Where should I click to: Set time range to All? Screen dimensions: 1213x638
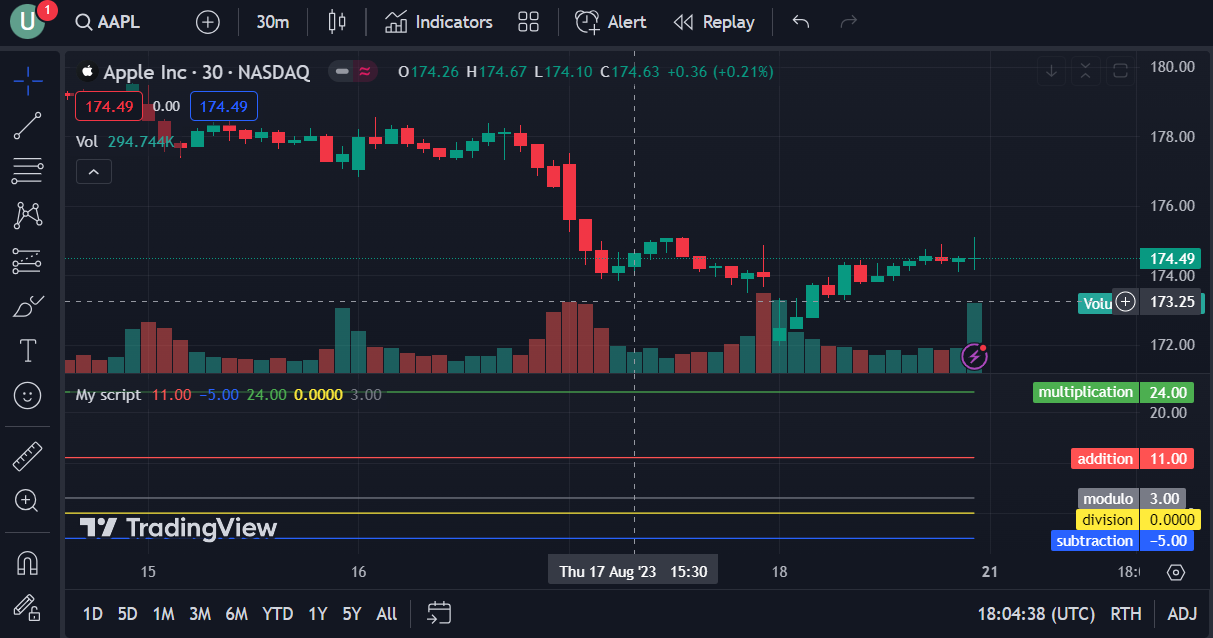386,614
